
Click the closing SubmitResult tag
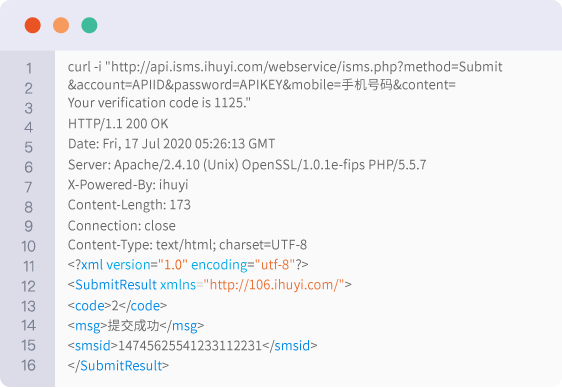click(118, 366)
